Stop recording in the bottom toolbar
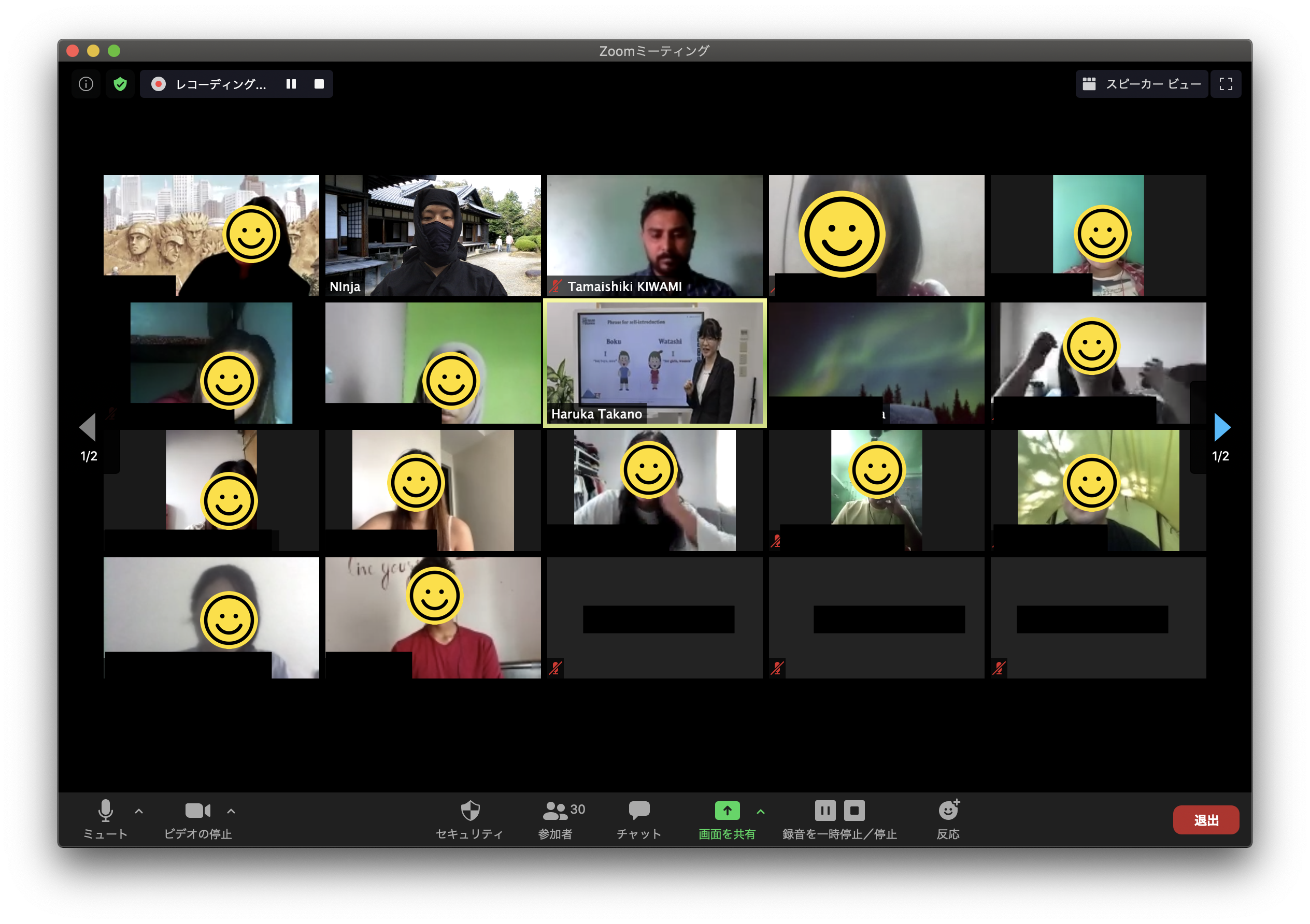 pos(854,810)
